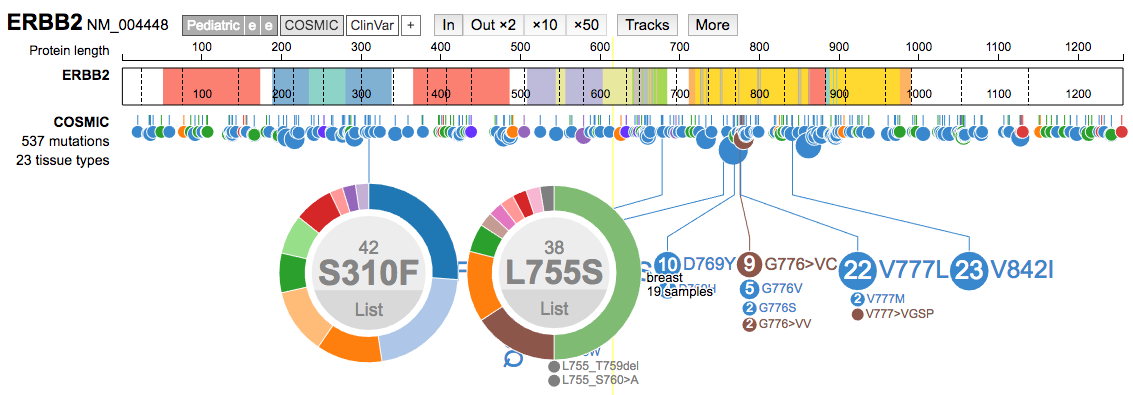Click the 5-sample disc beside G776V
The image size is (1133, 395).
749,290
